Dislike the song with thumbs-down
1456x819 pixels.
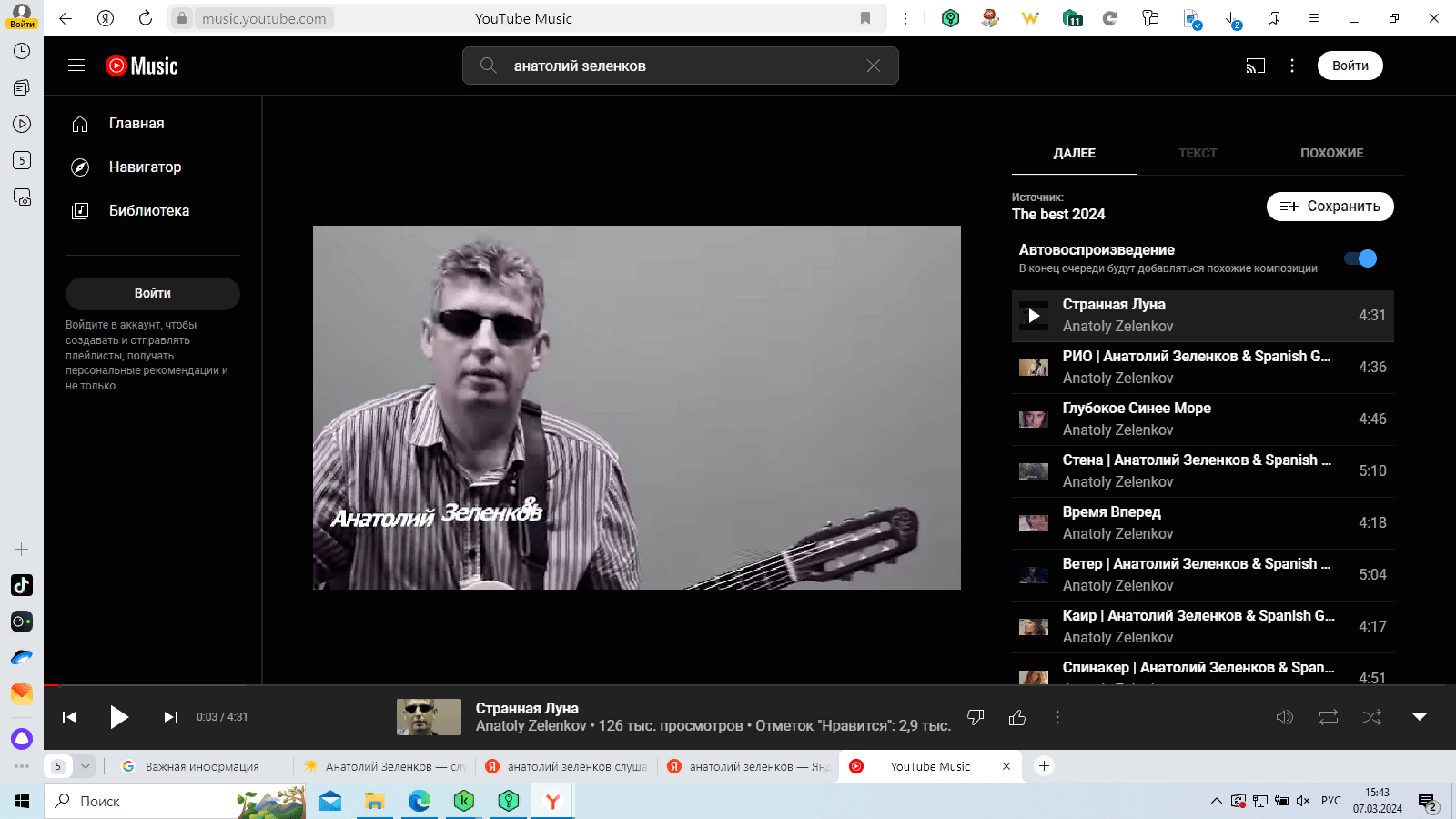coord(976,717)
